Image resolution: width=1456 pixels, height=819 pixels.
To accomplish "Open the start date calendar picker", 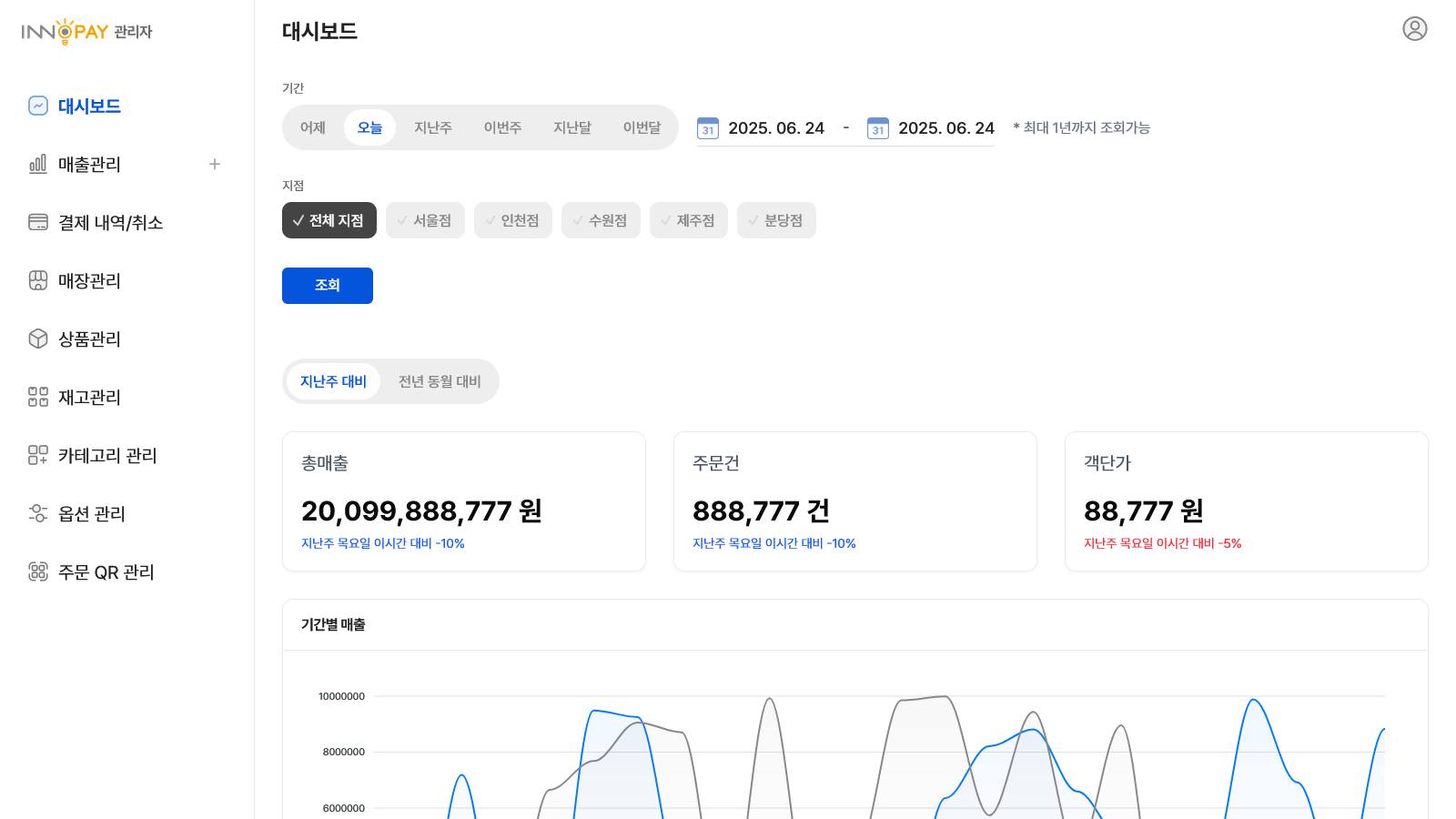I will (x=708, y=128).
